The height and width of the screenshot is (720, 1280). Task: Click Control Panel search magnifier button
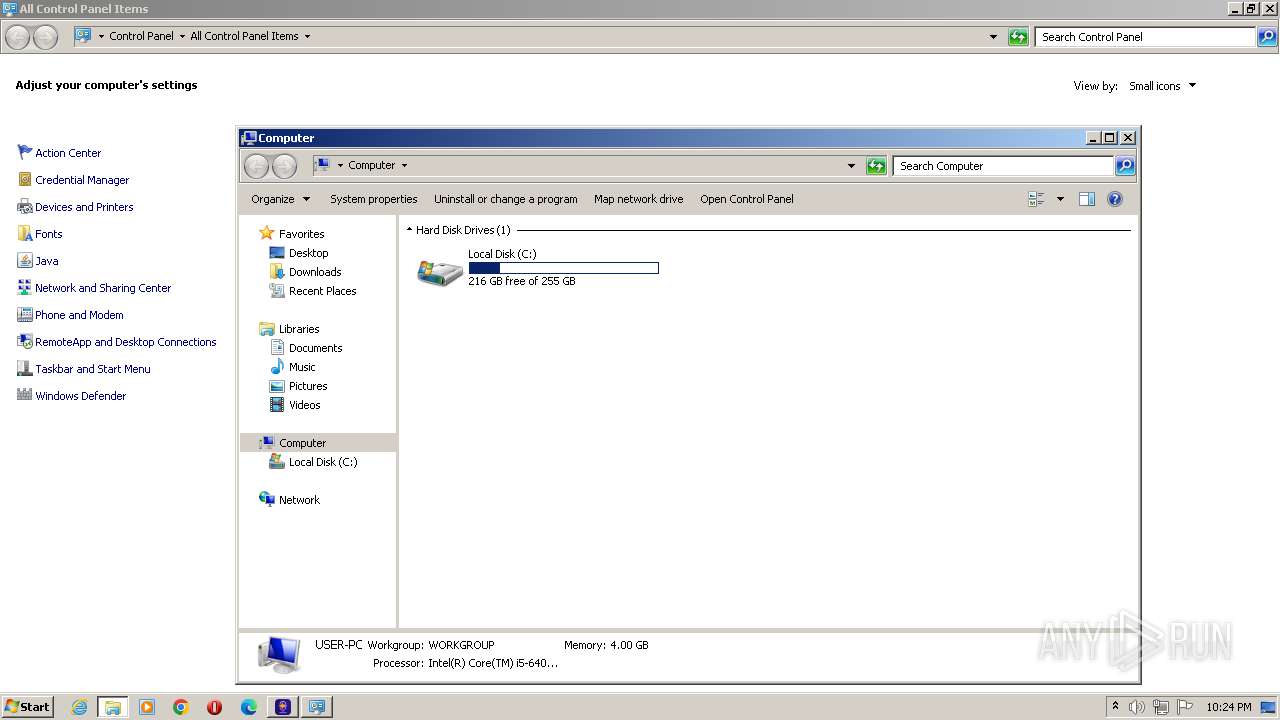coord(1268,37)
